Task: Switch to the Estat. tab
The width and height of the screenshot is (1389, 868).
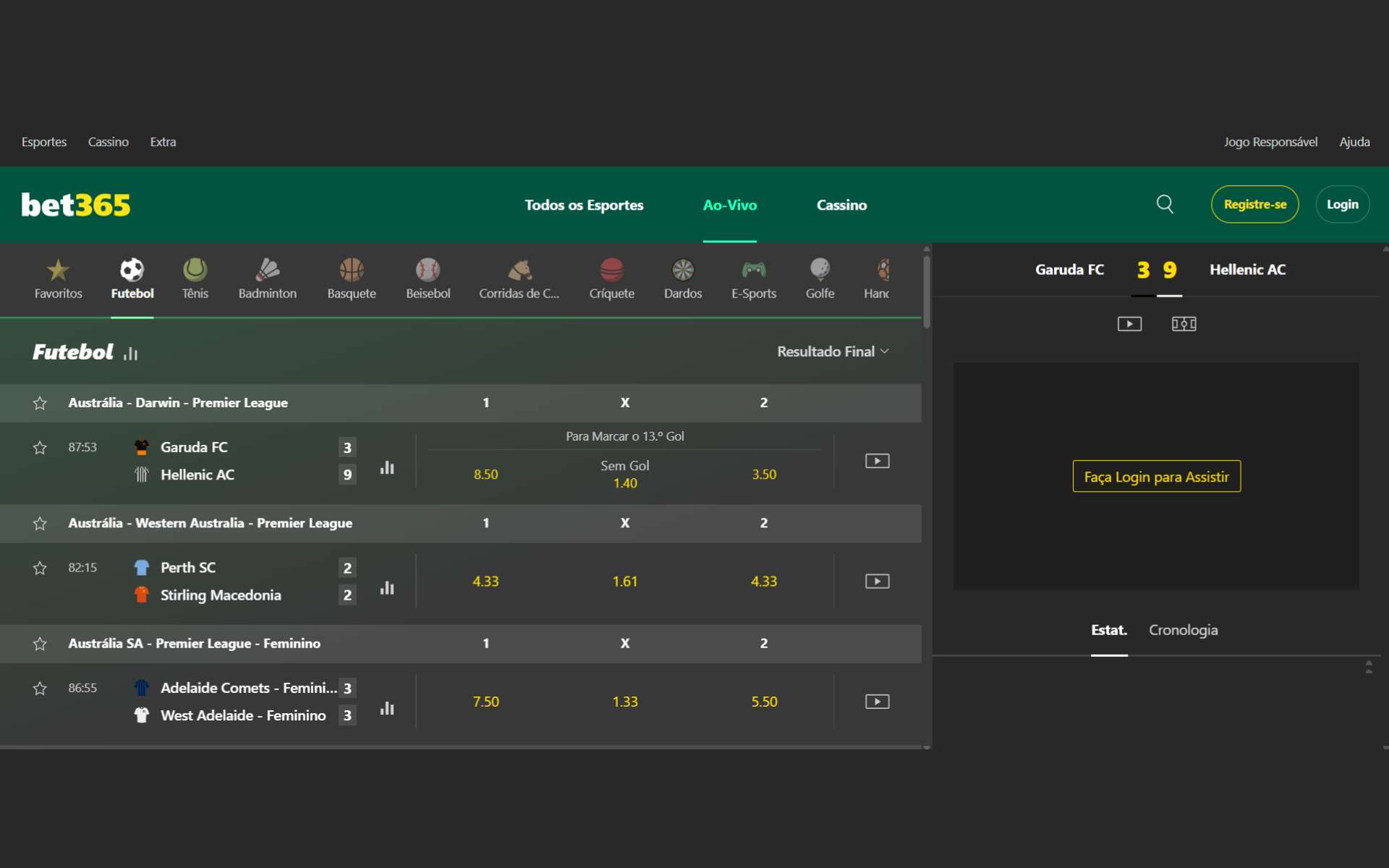Action: [1109, 630]
